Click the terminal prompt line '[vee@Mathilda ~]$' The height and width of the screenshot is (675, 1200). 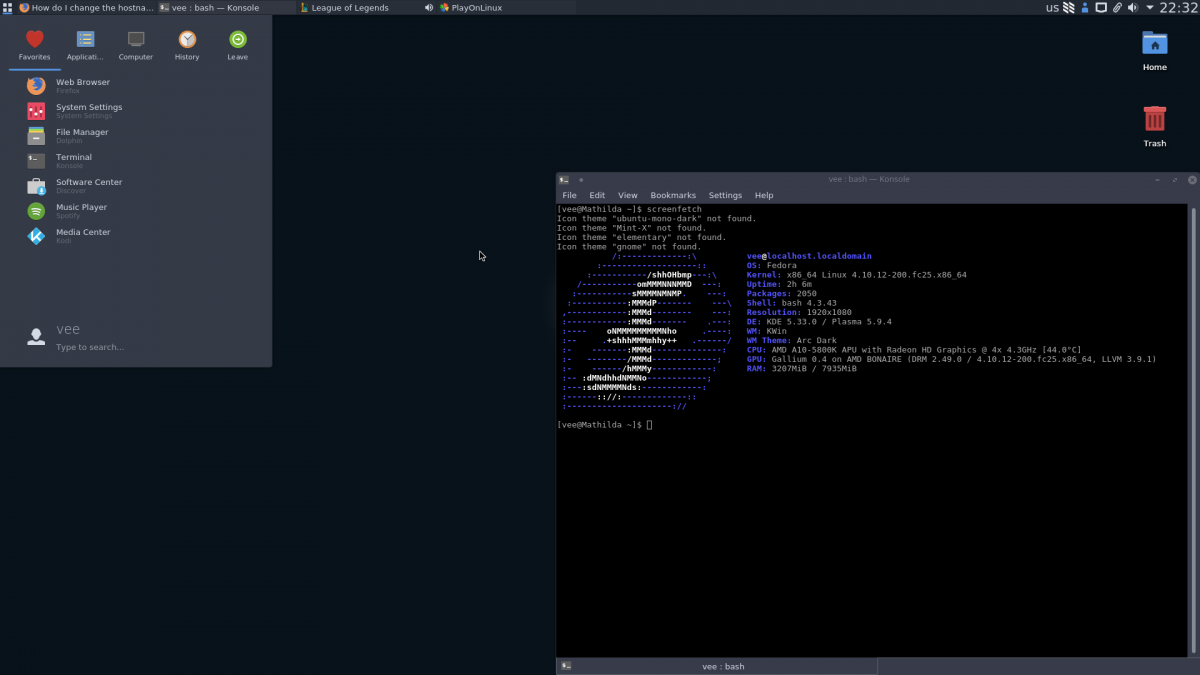coord(600,425)
